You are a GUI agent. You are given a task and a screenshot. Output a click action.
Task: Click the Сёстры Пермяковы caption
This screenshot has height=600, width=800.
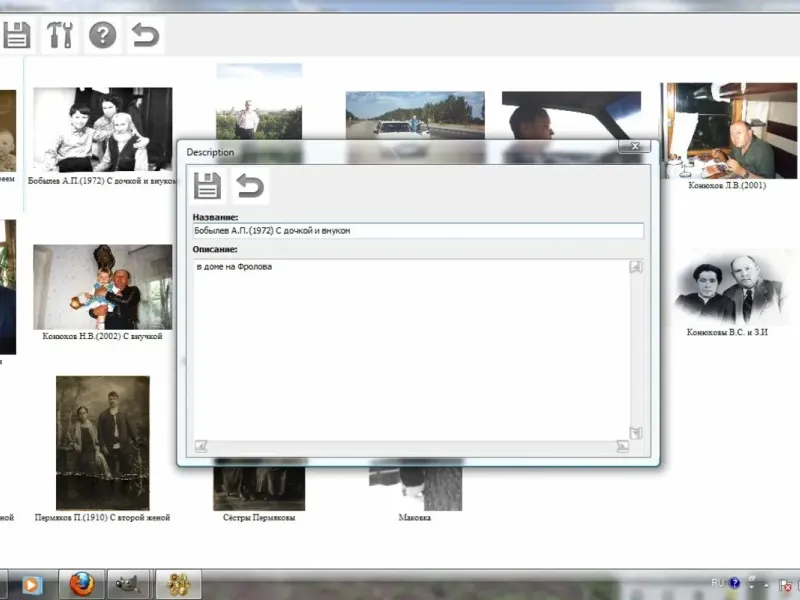coord(259,517)
